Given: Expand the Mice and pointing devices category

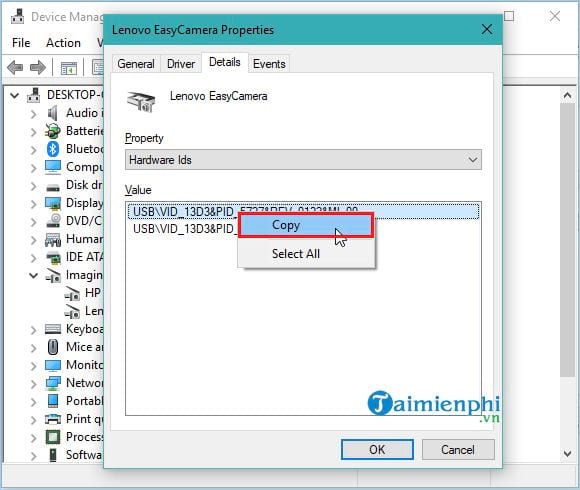Looking at the screenshot, I should pyautogui.click(x=33, y=348).
